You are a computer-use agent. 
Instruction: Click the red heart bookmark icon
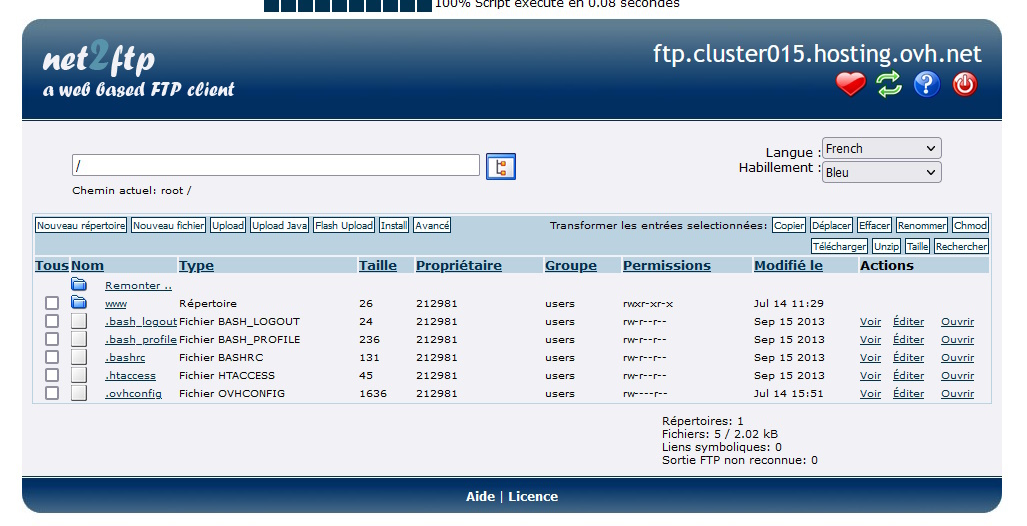(850, 85)
